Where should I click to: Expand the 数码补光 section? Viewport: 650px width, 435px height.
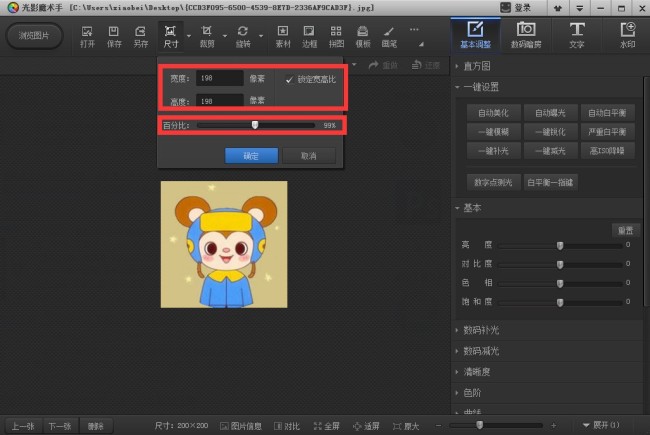coord(482,330)
